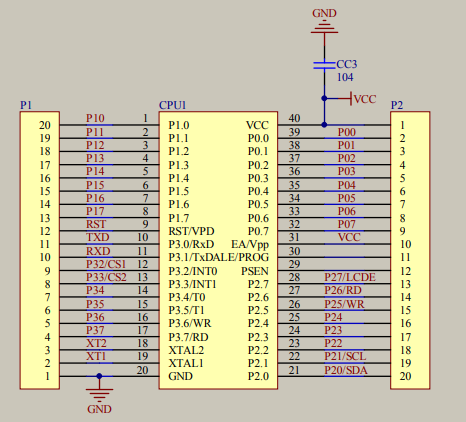Select the TXD net label
The image size is (466, 422).
pos(98,237)
